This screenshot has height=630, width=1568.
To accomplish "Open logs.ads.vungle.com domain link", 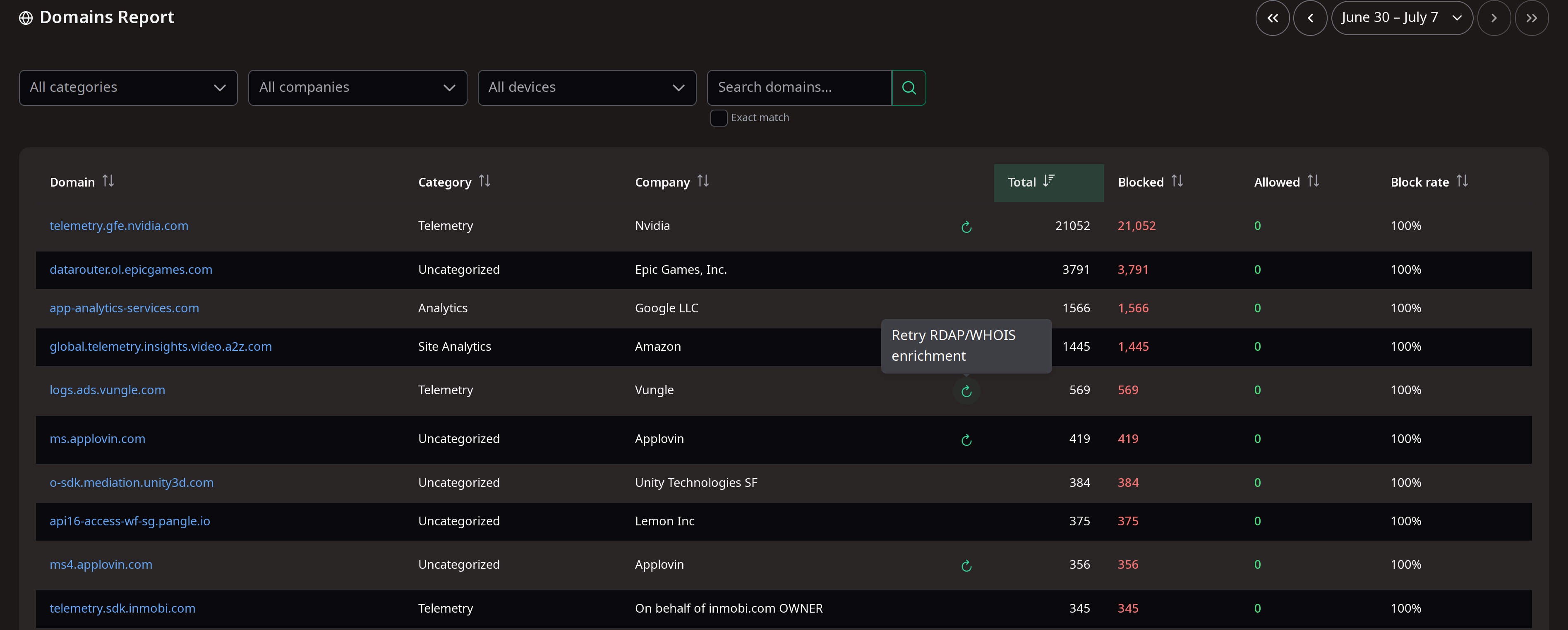I will tap(107, 390).
